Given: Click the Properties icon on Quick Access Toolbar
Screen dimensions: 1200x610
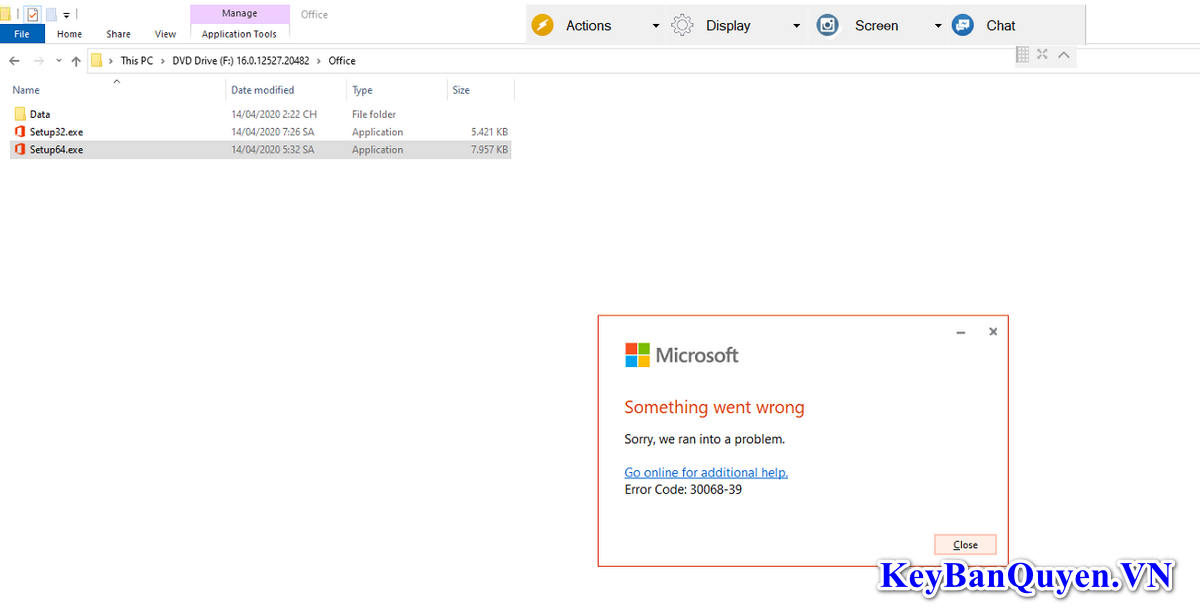Looking at the screenshot, I should point(33,13).
